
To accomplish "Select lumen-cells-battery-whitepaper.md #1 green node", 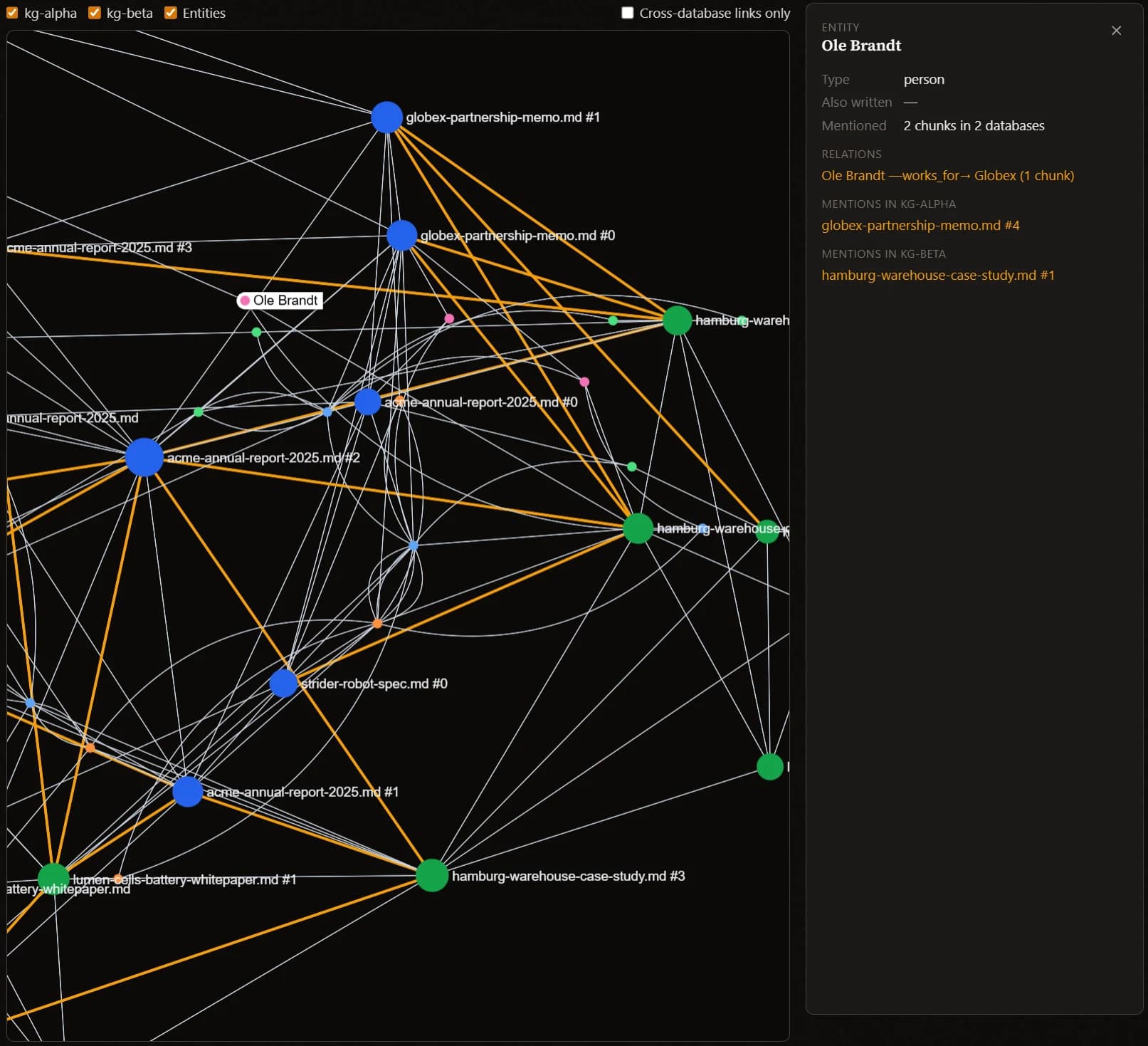I will coord(53,879).
